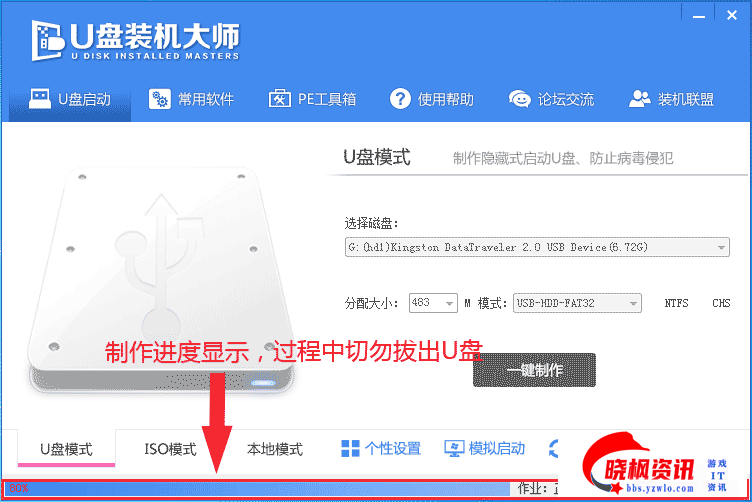The width and height of the screenshot is (752, 502).
Task: Expand the 模式 USB-HDD-FAT32 dropdown
Action: point(577,303)
